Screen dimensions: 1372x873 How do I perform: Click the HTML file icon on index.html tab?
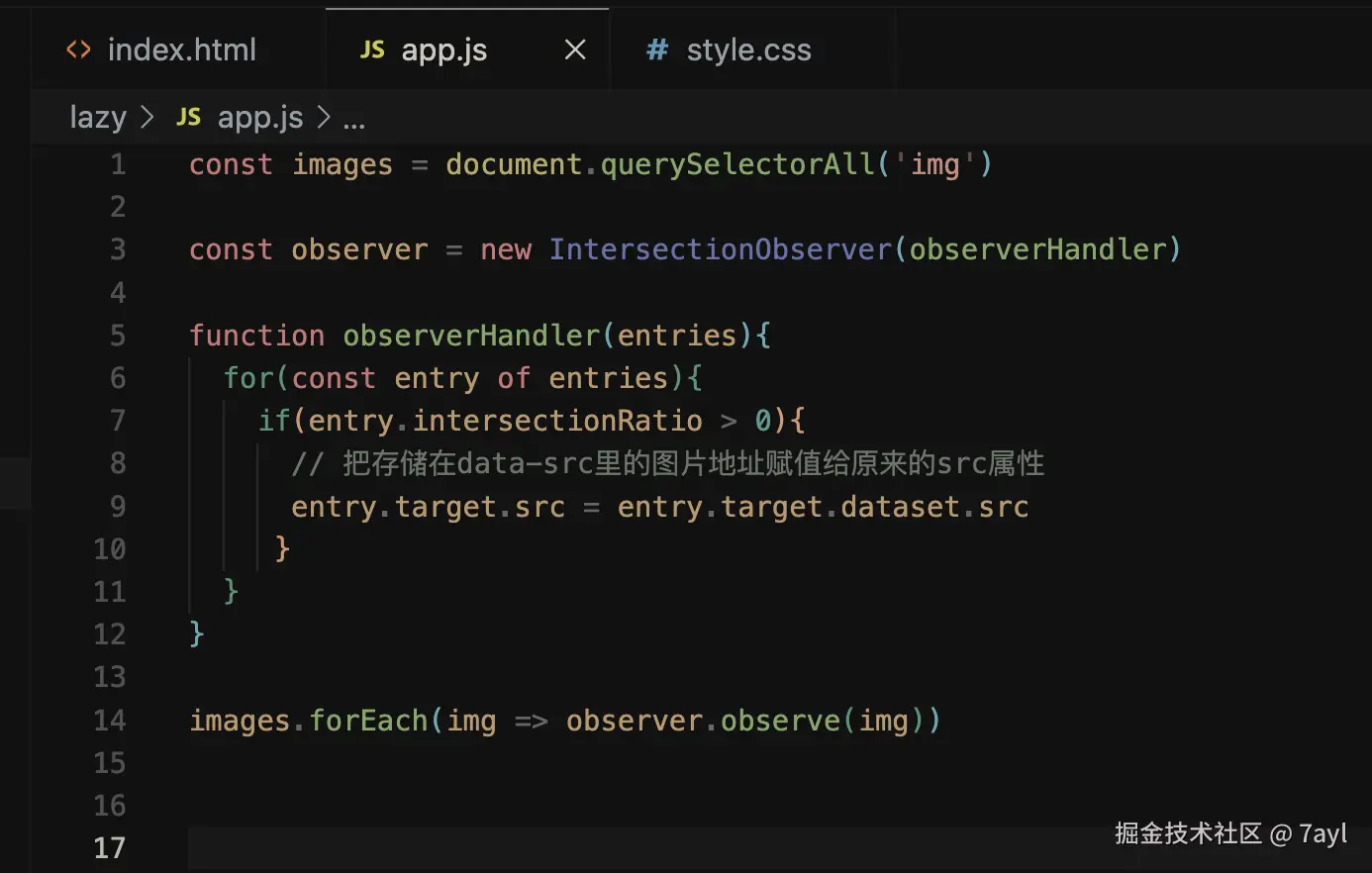click(x=78, y=49)
